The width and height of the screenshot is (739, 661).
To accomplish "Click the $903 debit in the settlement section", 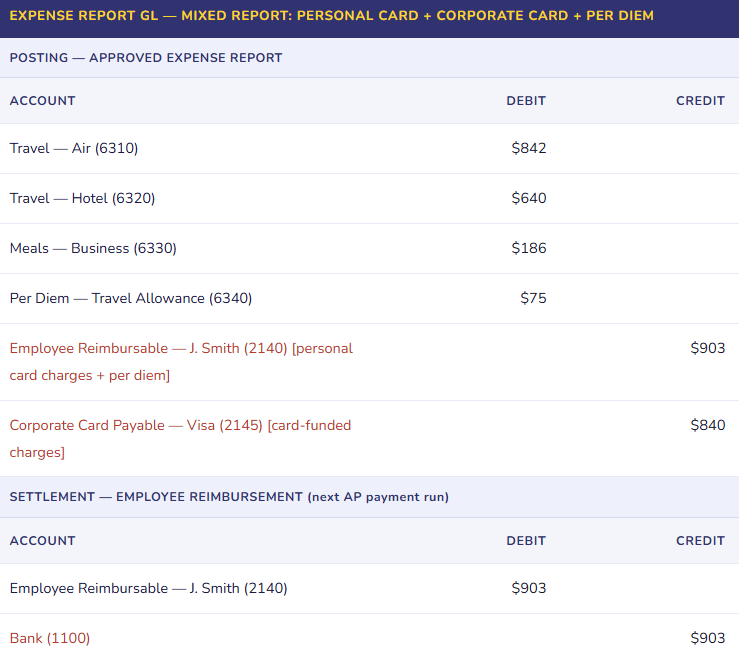I will pyautogui.click(x=528, y=588).
